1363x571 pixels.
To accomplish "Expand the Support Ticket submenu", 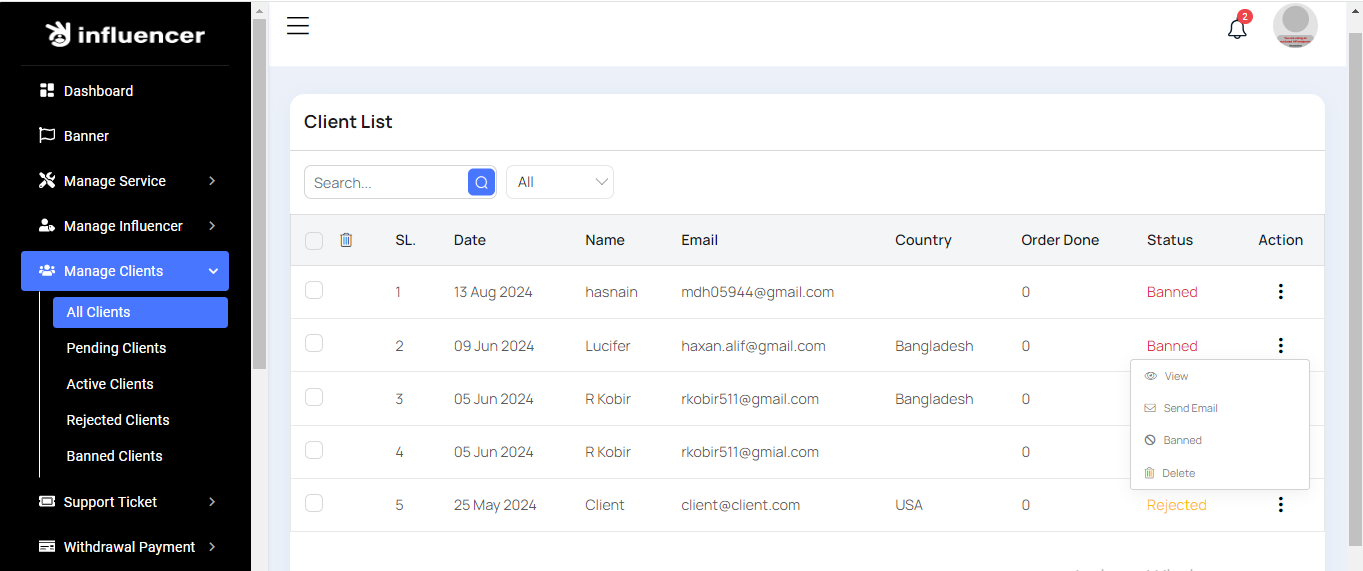I will (125, 502).
